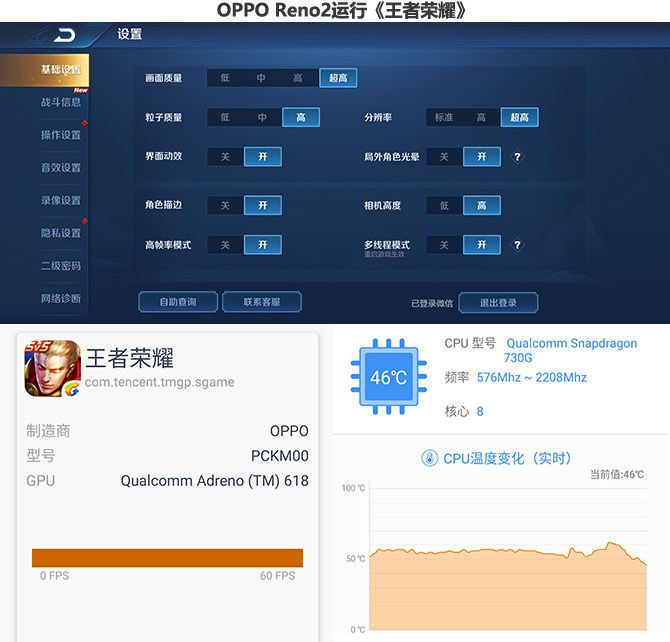The image size is (670, 642).
Task: Click the orange FPS progress bar
Action: [168, 558]
